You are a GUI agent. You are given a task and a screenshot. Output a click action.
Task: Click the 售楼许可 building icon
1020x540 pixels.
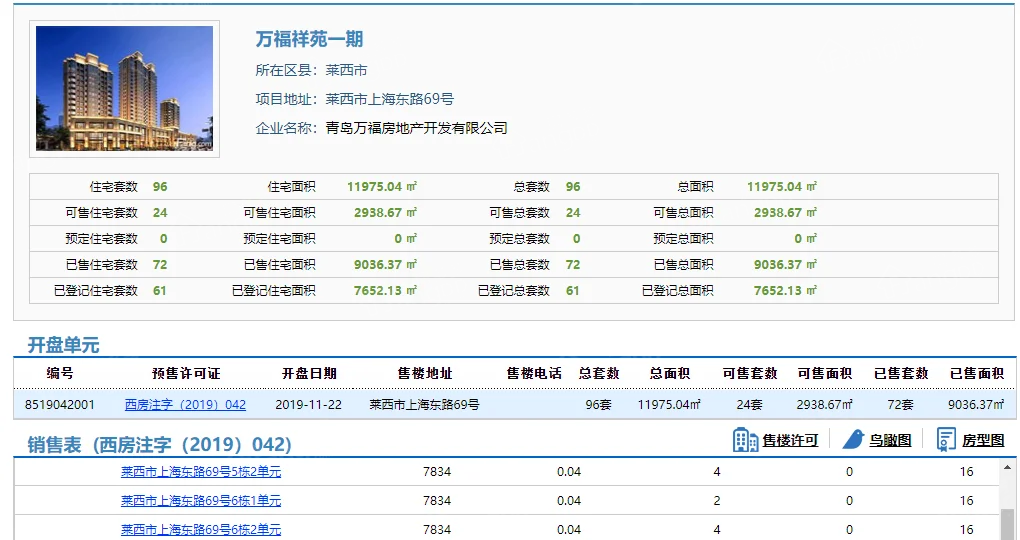tap(745, 440)
